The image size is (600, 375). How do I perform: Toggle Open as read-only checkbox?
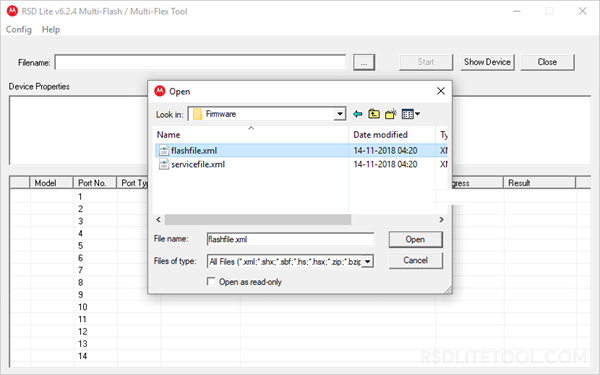tap(211, 282)
